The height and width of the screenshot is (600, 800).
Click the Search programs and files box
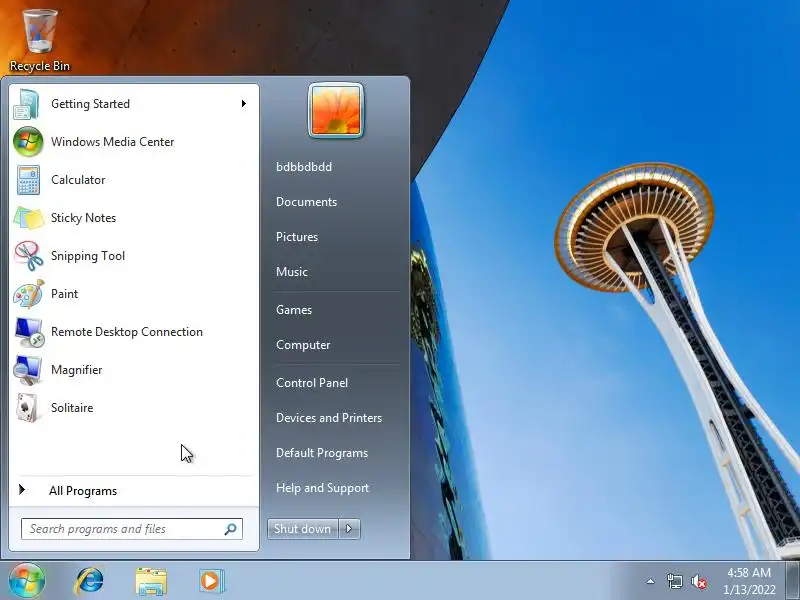coord(132,529)
